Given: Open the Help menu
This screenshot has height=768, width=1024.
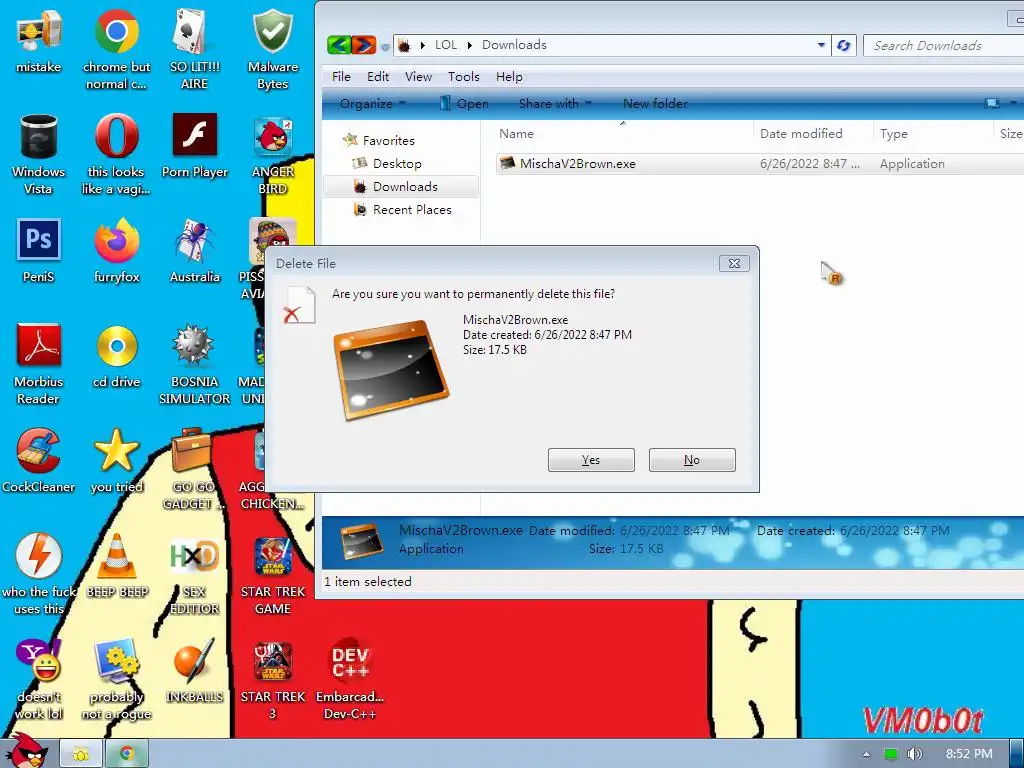Looking at the screenshot, I should pos(509,76).
